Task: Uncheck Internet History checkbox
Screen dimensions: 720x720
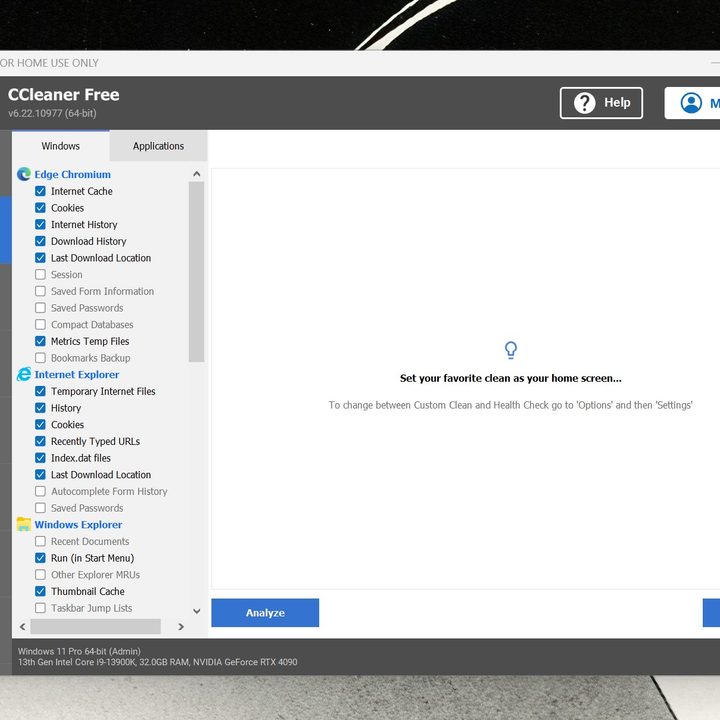Action: click(40, 224)
